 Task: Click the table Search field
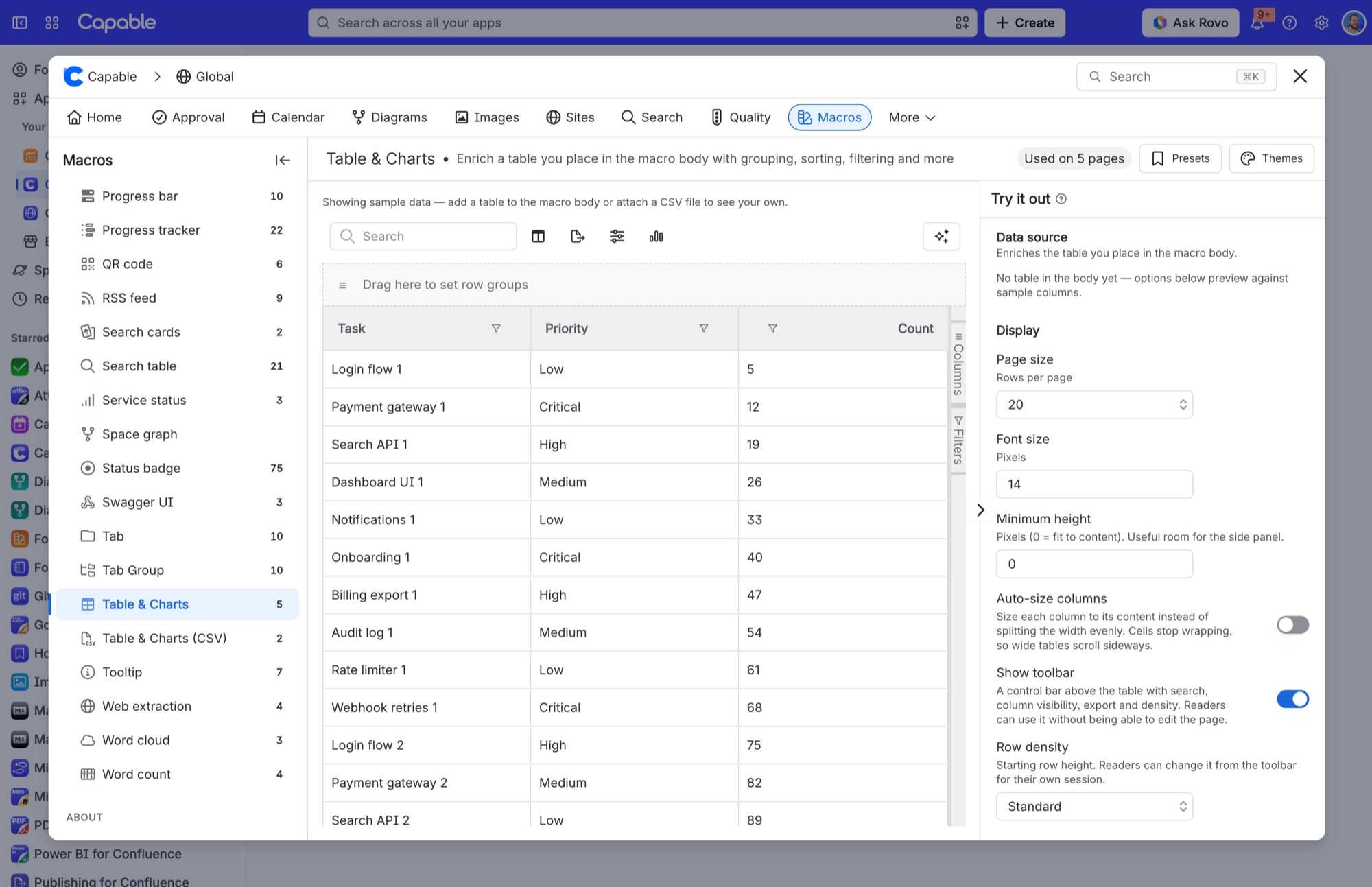(423, 237)
